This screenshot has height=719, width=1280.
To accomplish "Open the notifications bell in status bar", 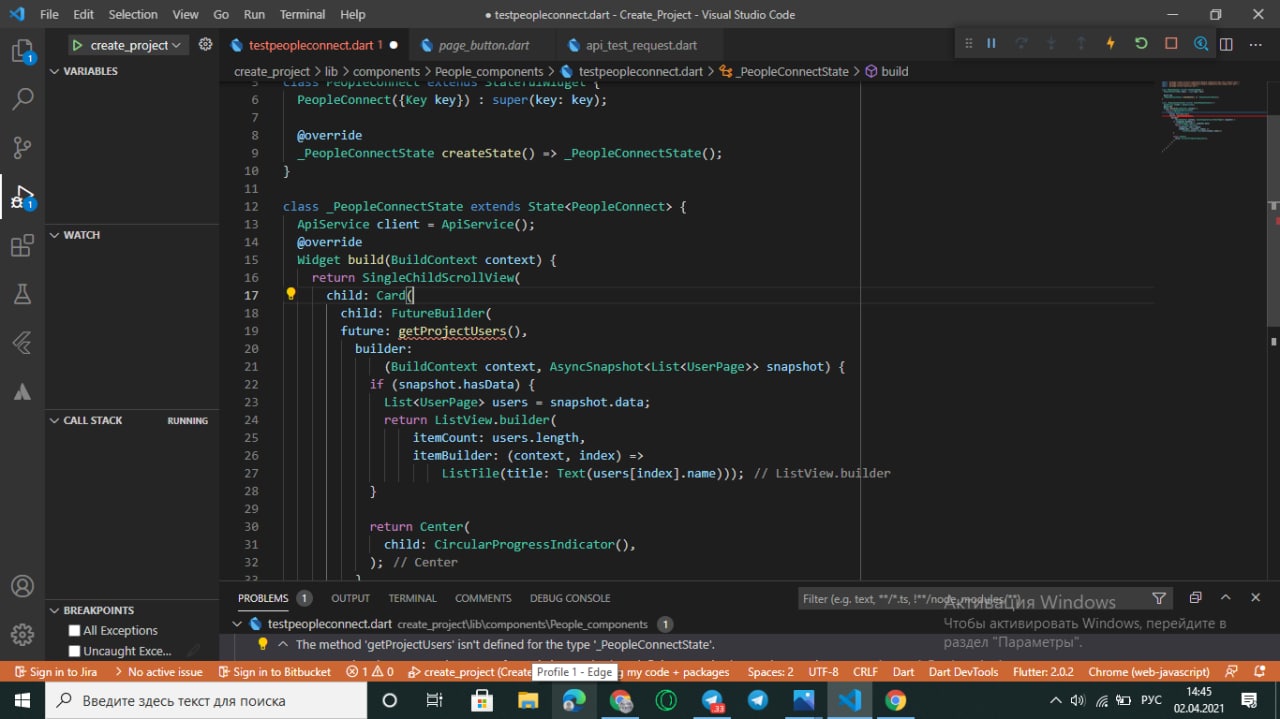I will [x=1262, y=672].
